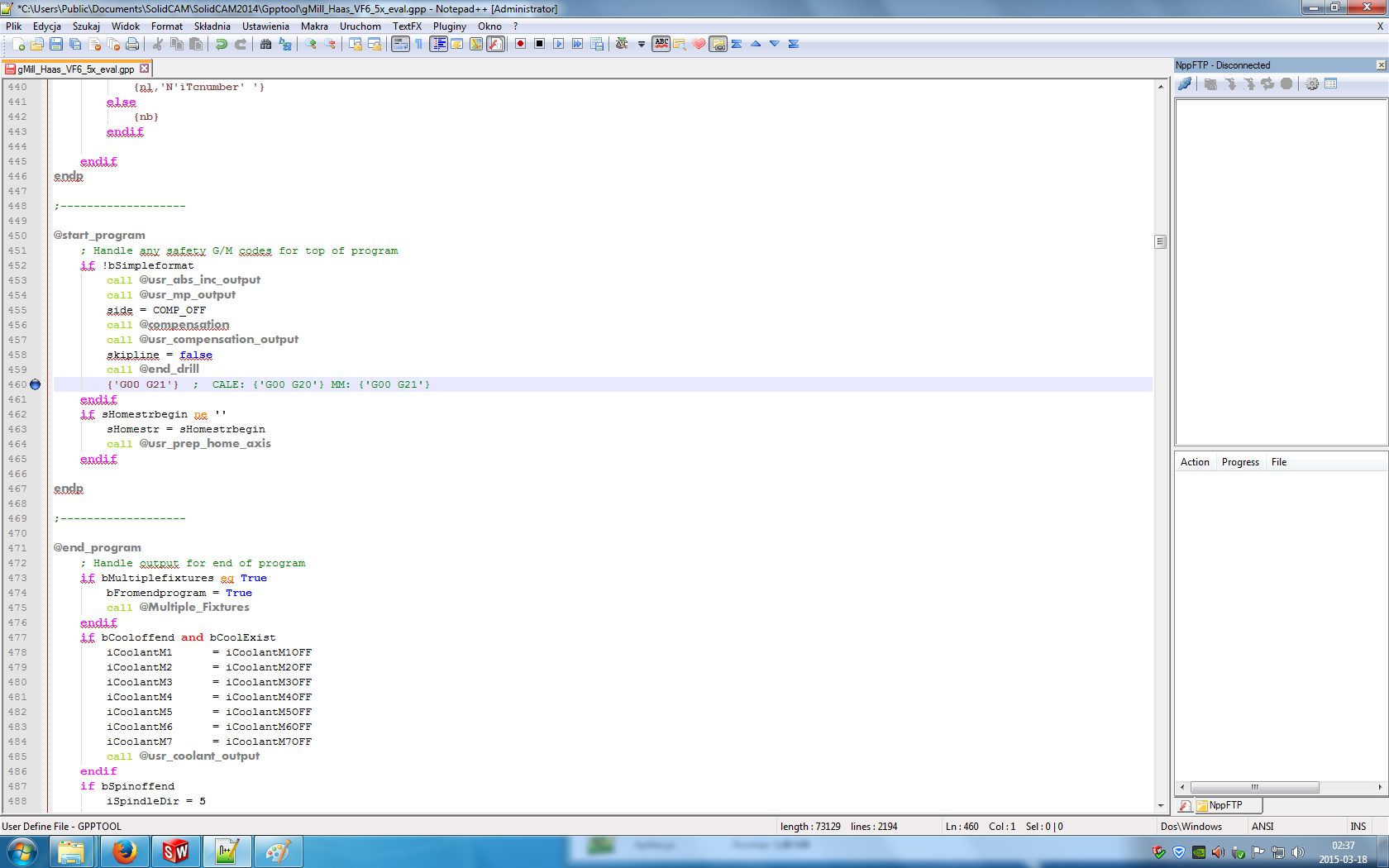Click the Print toolbar icon
Screen dimensions: 1389x868
pos(132,44)
